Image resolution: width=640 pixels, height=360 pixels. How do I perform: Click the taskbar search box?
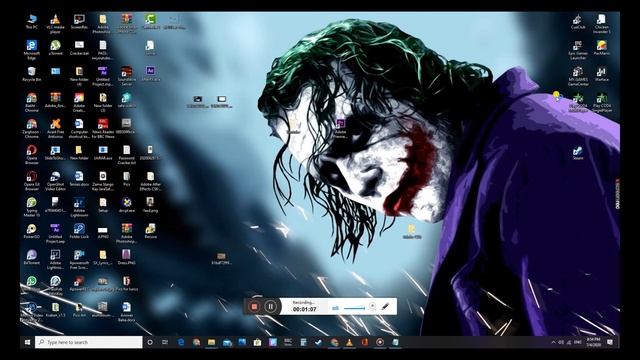(x=89, y=342)
